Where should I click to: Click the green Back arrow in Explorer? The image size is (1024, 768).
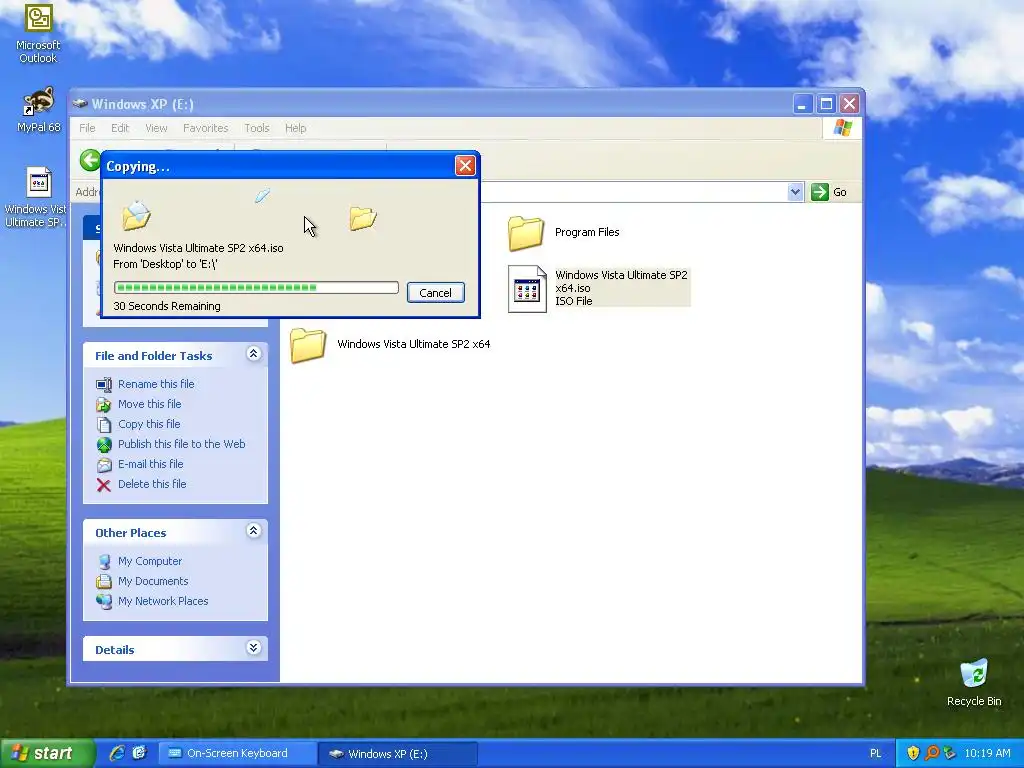pos(90,160)
